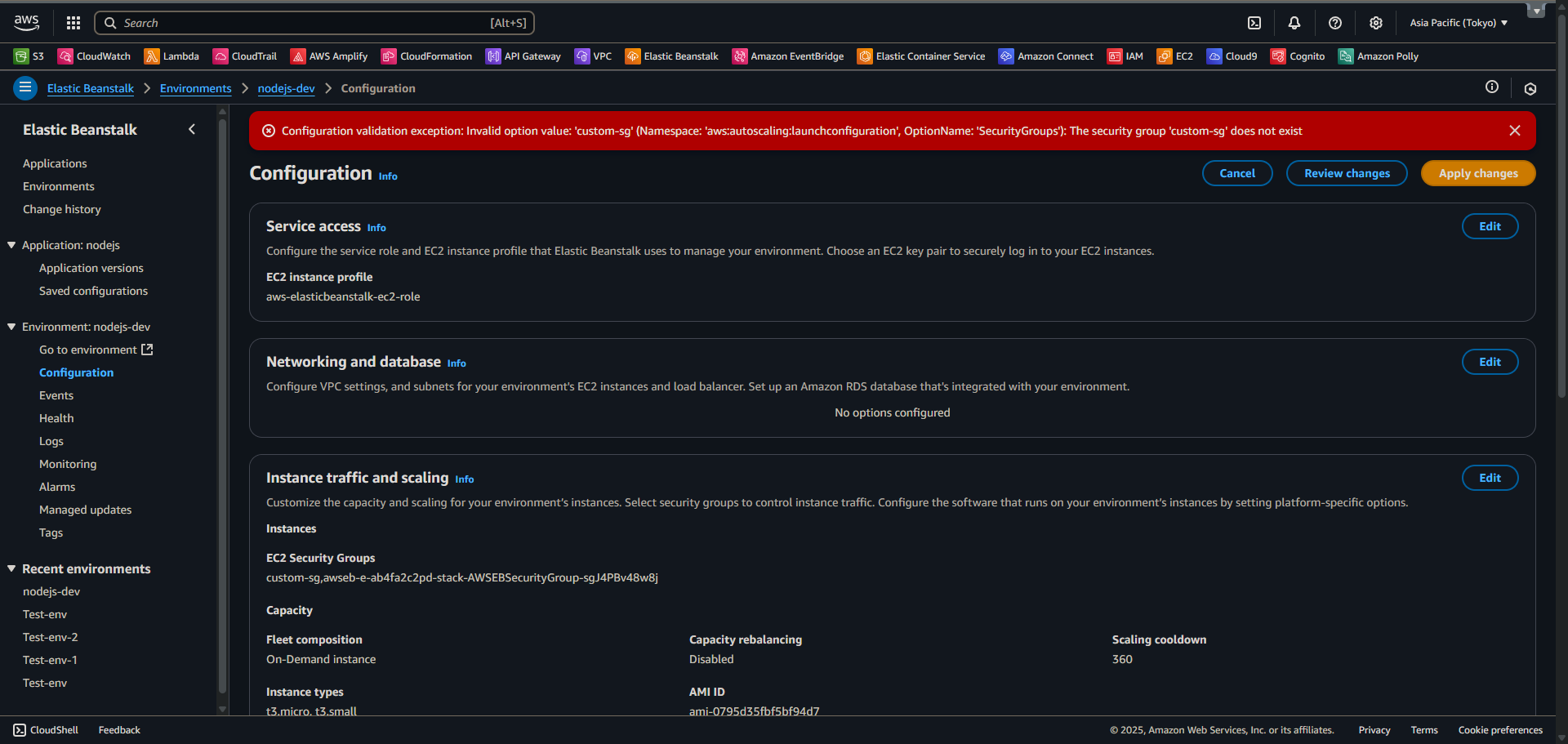Collapse the Recent environments section
1568x744 pixels.
point(11,568)
